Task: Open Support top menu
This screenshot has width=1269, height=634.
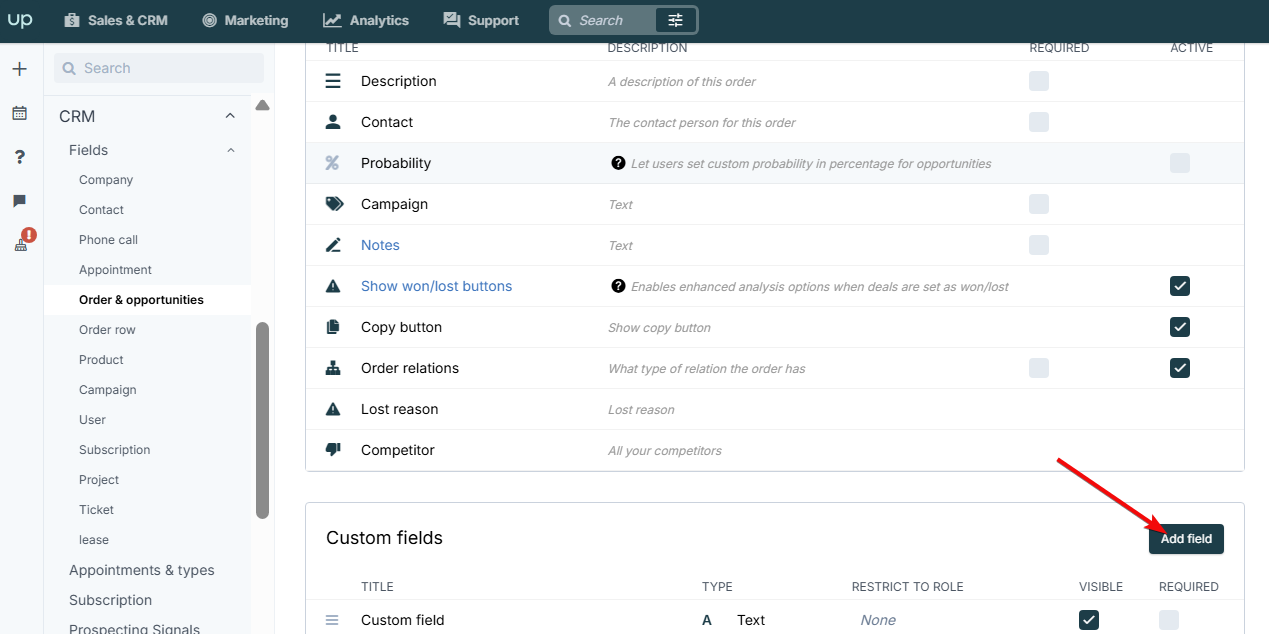Action: pos(481,20)
